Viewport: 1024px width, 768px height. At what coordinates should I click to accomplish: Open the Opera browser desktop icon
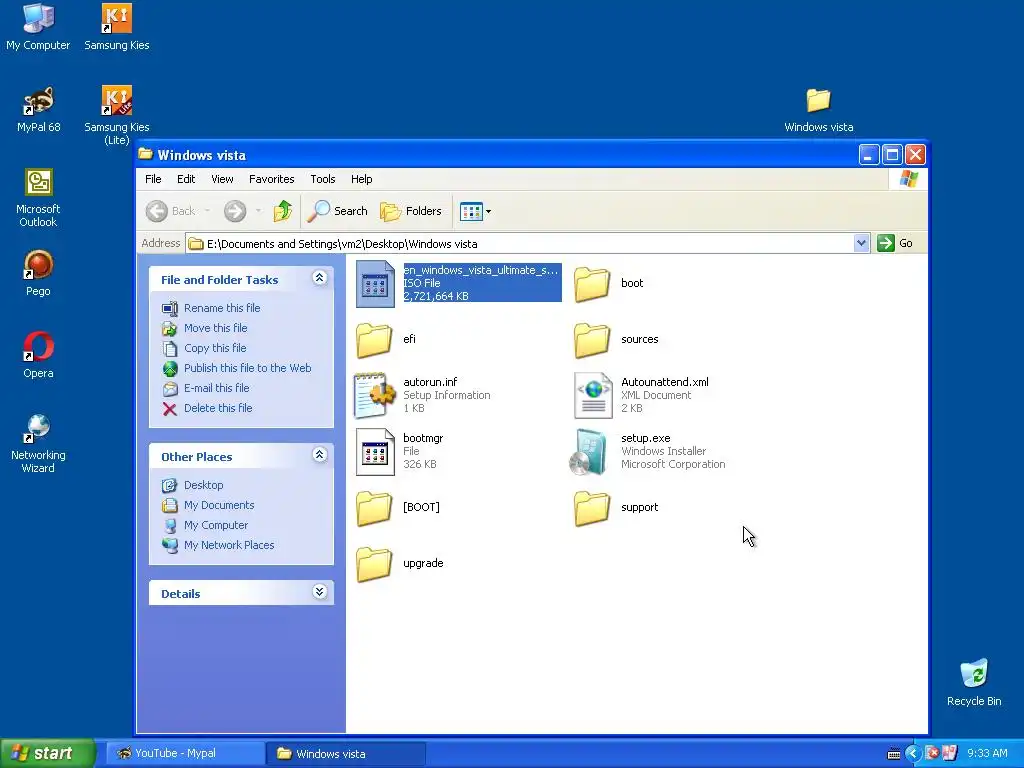[38, 355]
